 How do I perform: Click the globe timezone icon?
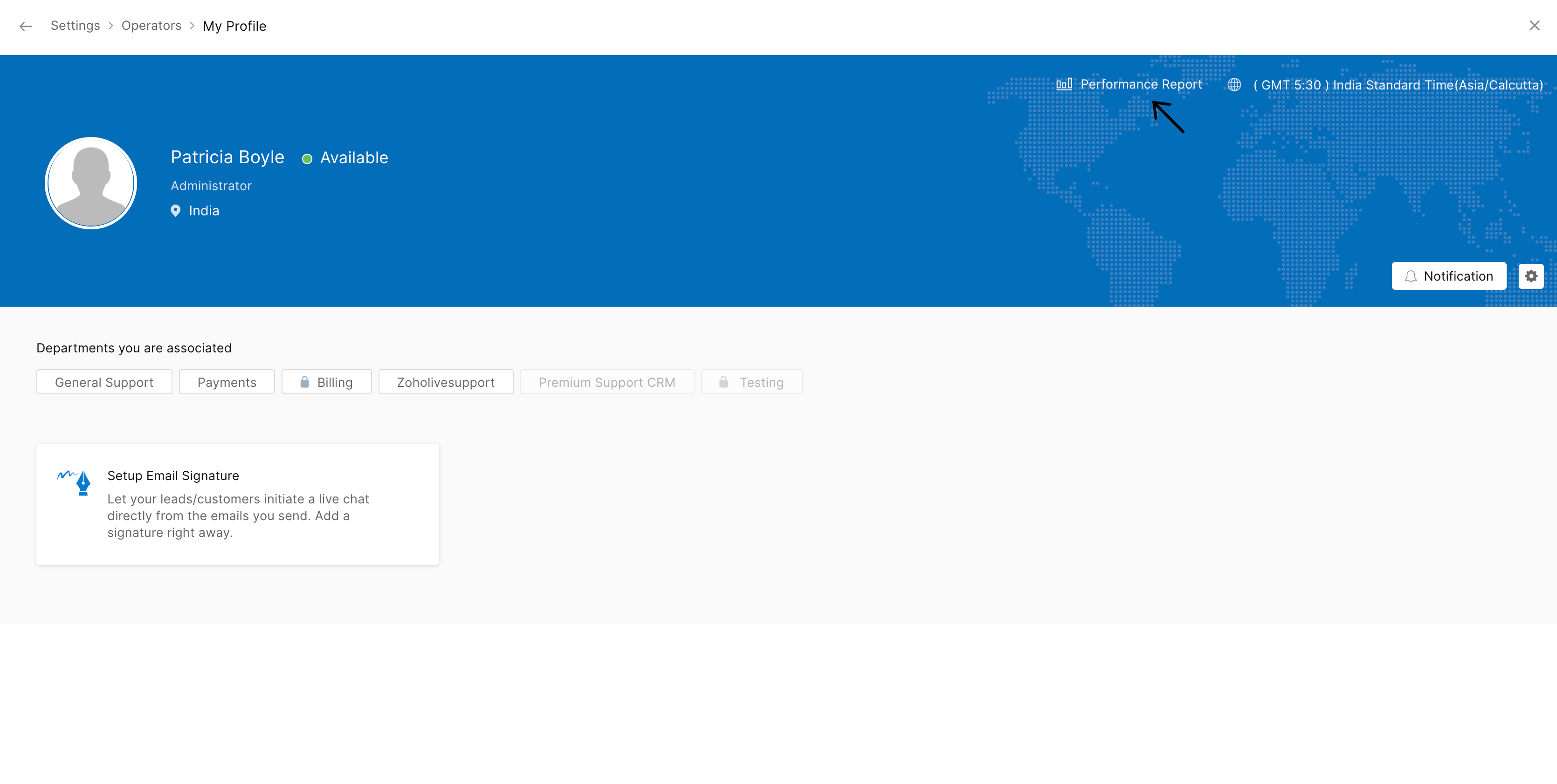coord(1233,85)
